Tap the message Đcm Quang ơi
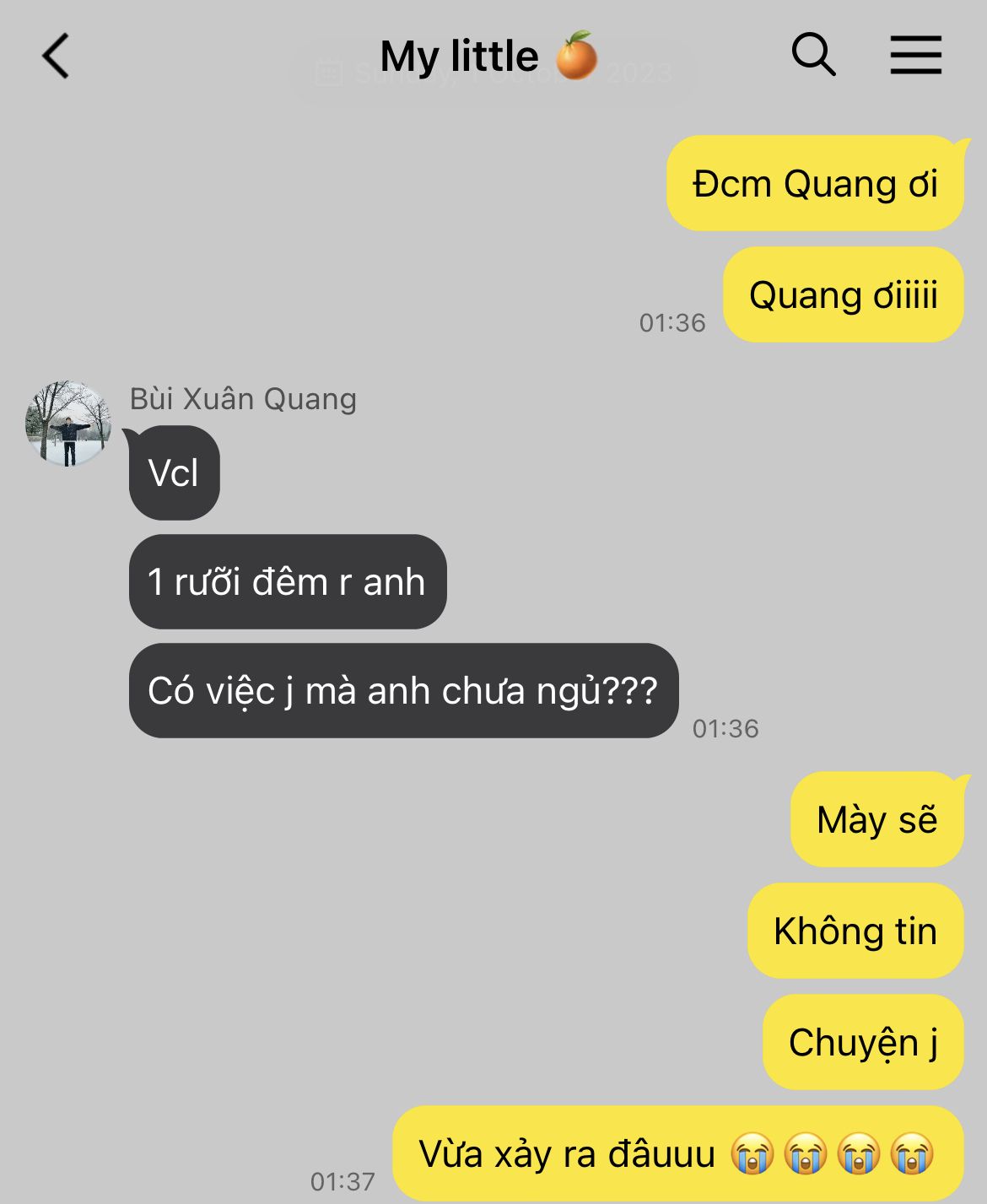Viewport: 987px width, 1204px height. click(x=815, y=183)
